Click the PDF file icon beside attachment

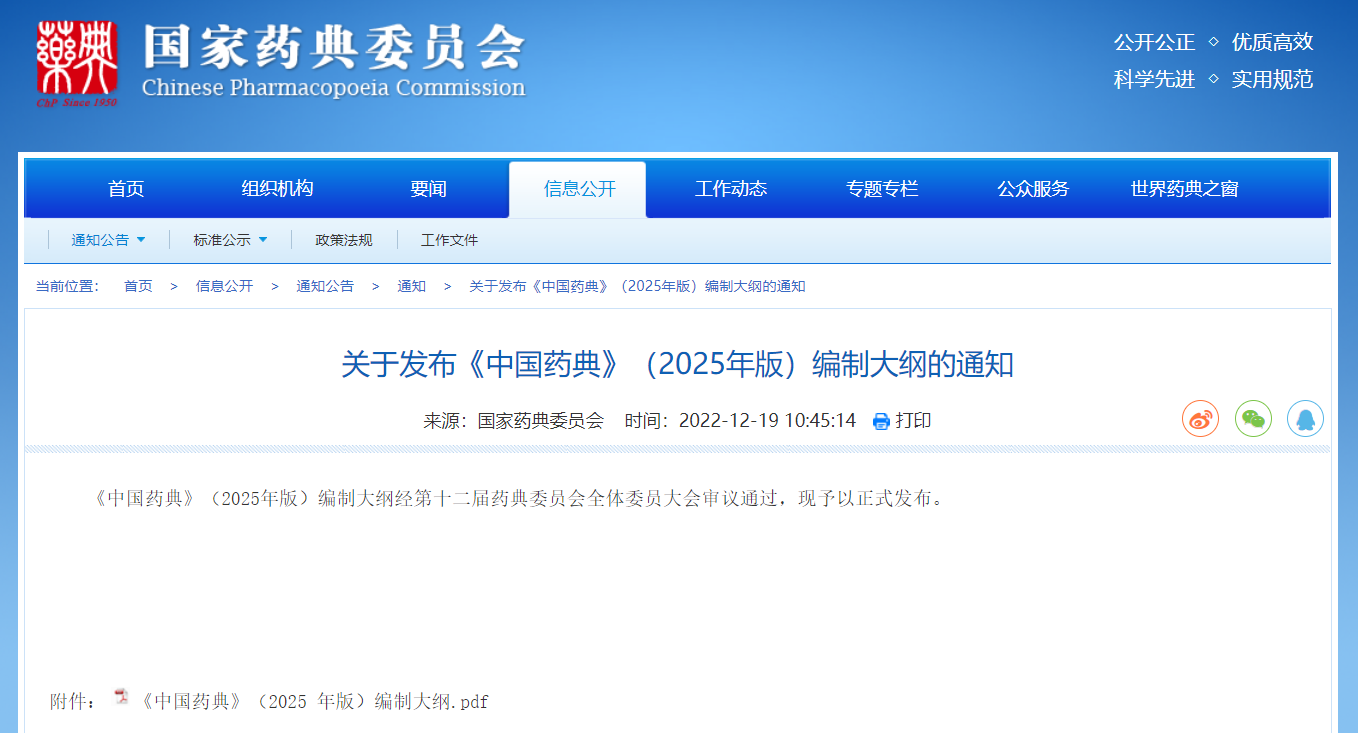point(121,697)
